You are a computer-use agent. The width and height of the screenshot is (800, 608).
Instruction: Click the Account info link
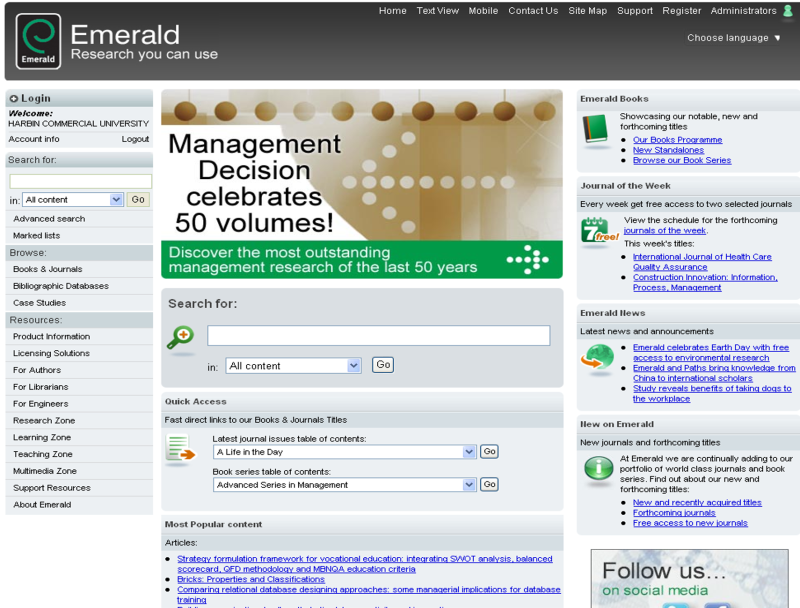click(34, 139)
